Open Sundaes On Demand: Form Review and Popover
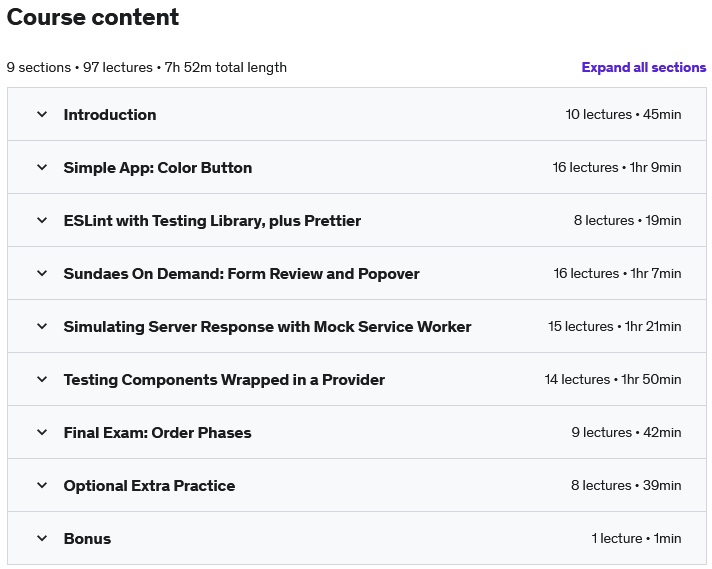712x569 pixels. 241,274
